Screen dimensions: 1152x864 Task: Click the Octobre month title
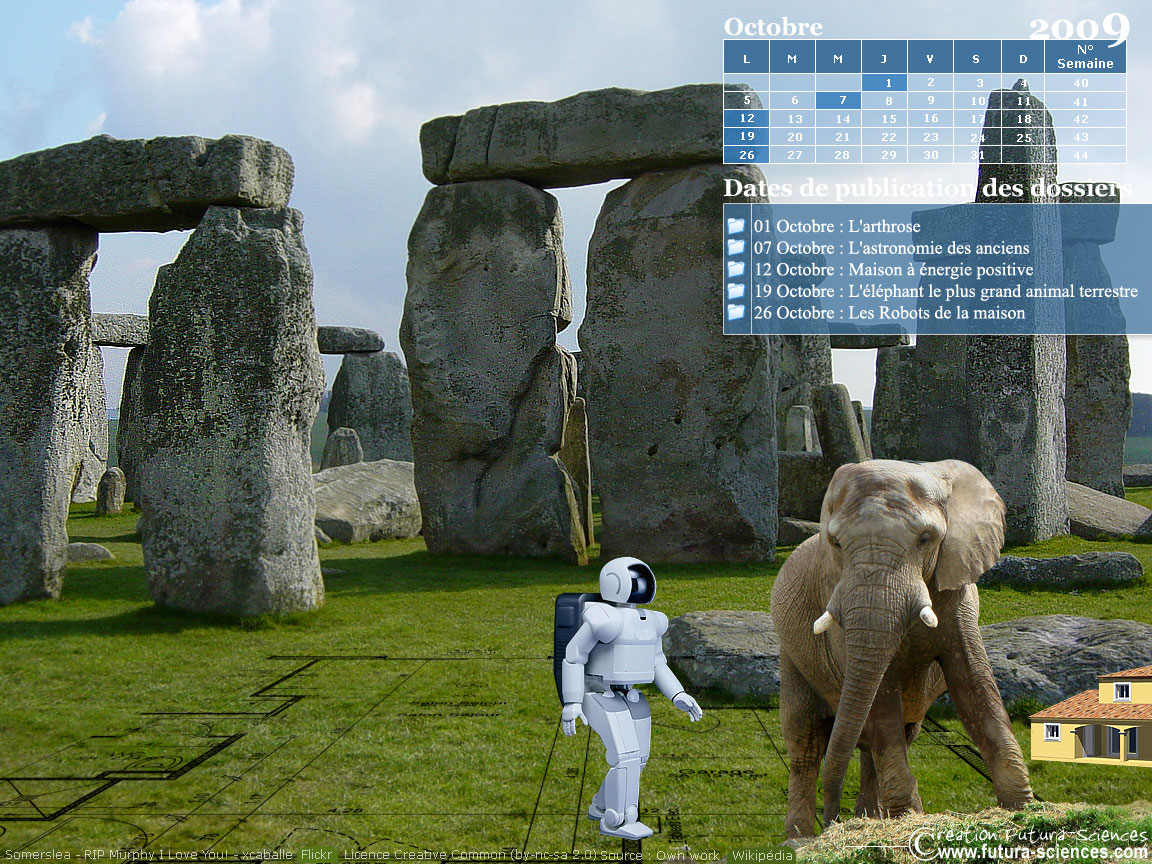click(773, 27)
